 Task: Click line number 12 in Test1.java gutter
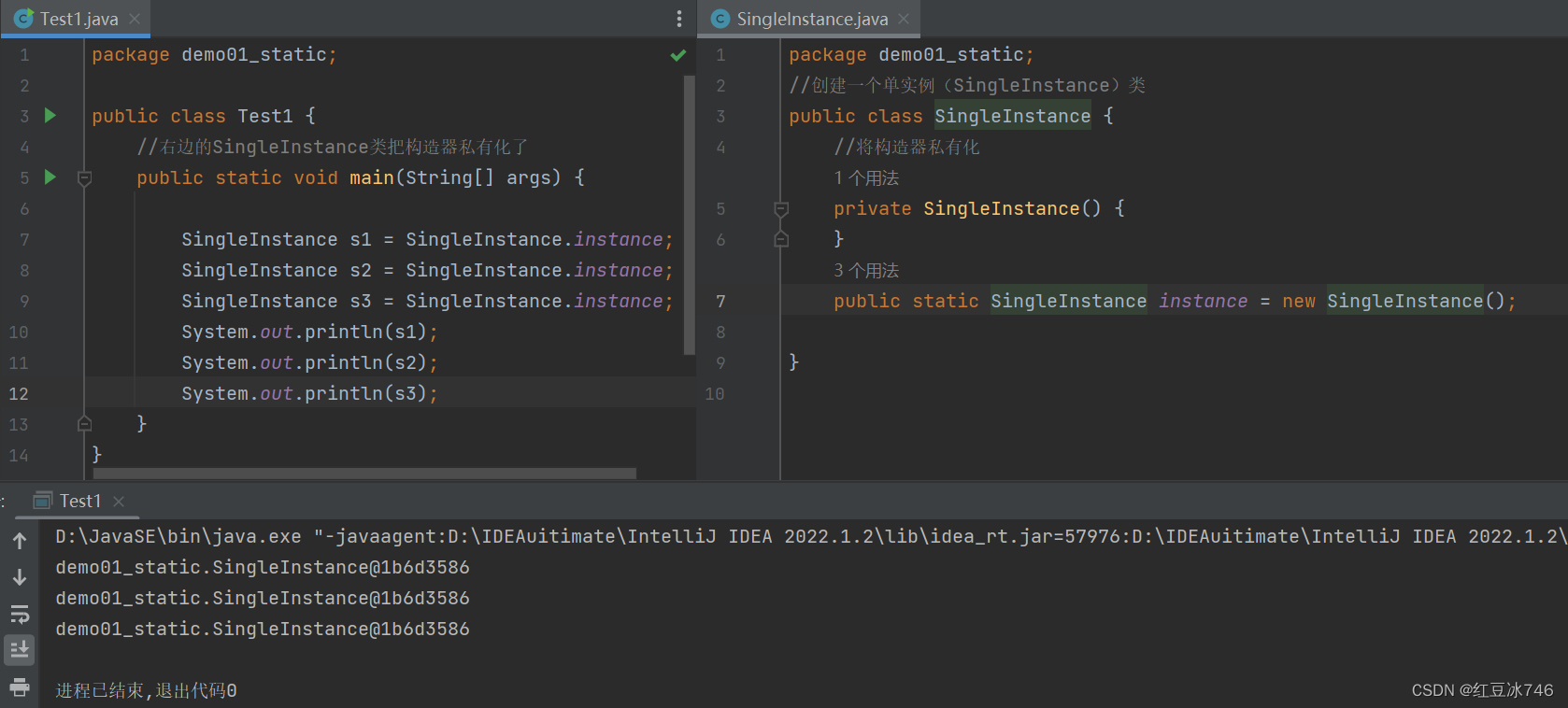19,393
